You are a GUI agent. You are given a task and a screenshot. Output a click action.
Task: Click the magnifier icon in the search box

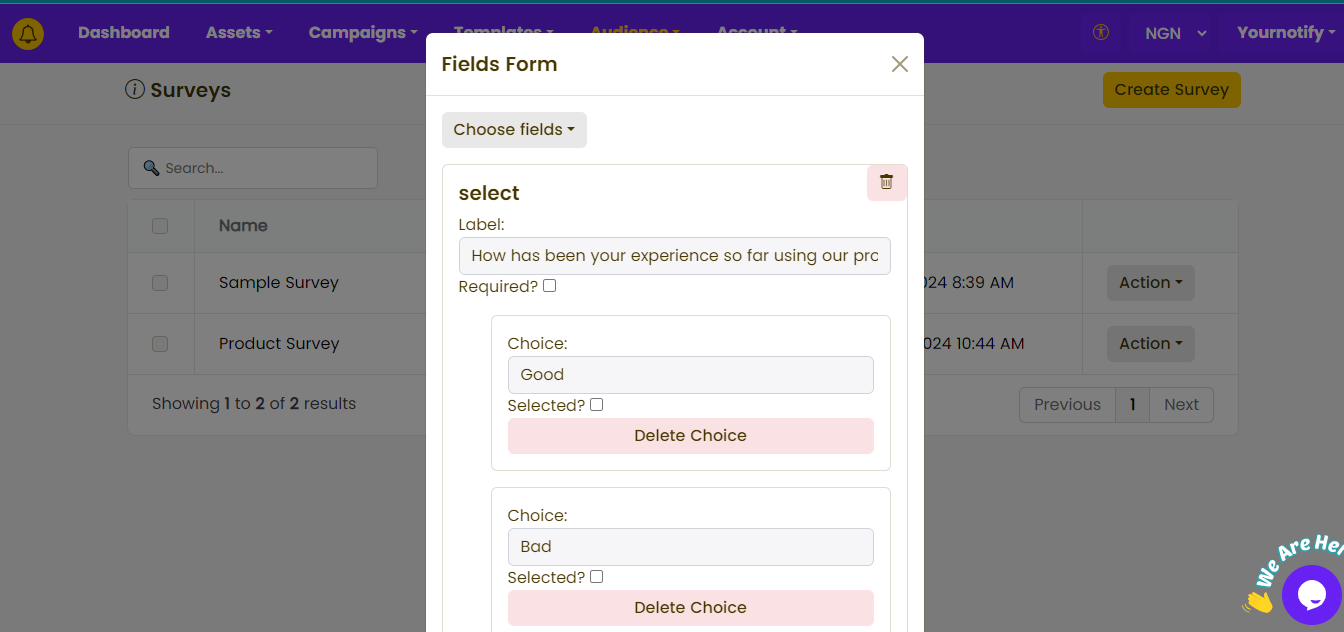(151, 167)
